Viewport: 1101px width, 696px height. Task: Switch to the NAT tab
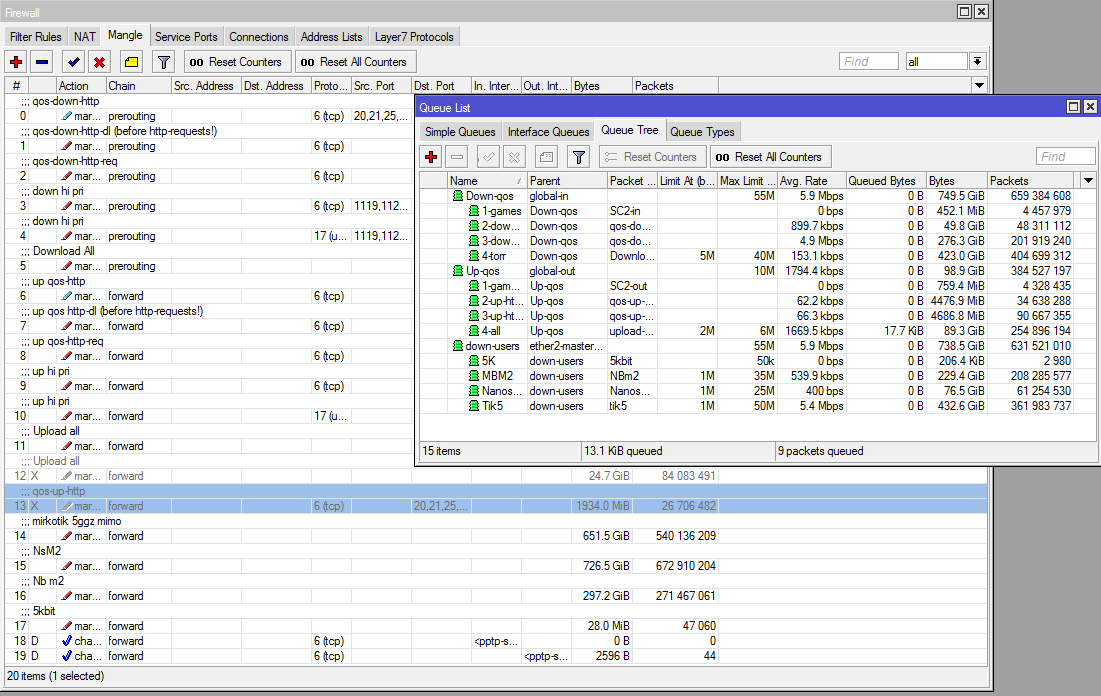(x=85, y=37)
